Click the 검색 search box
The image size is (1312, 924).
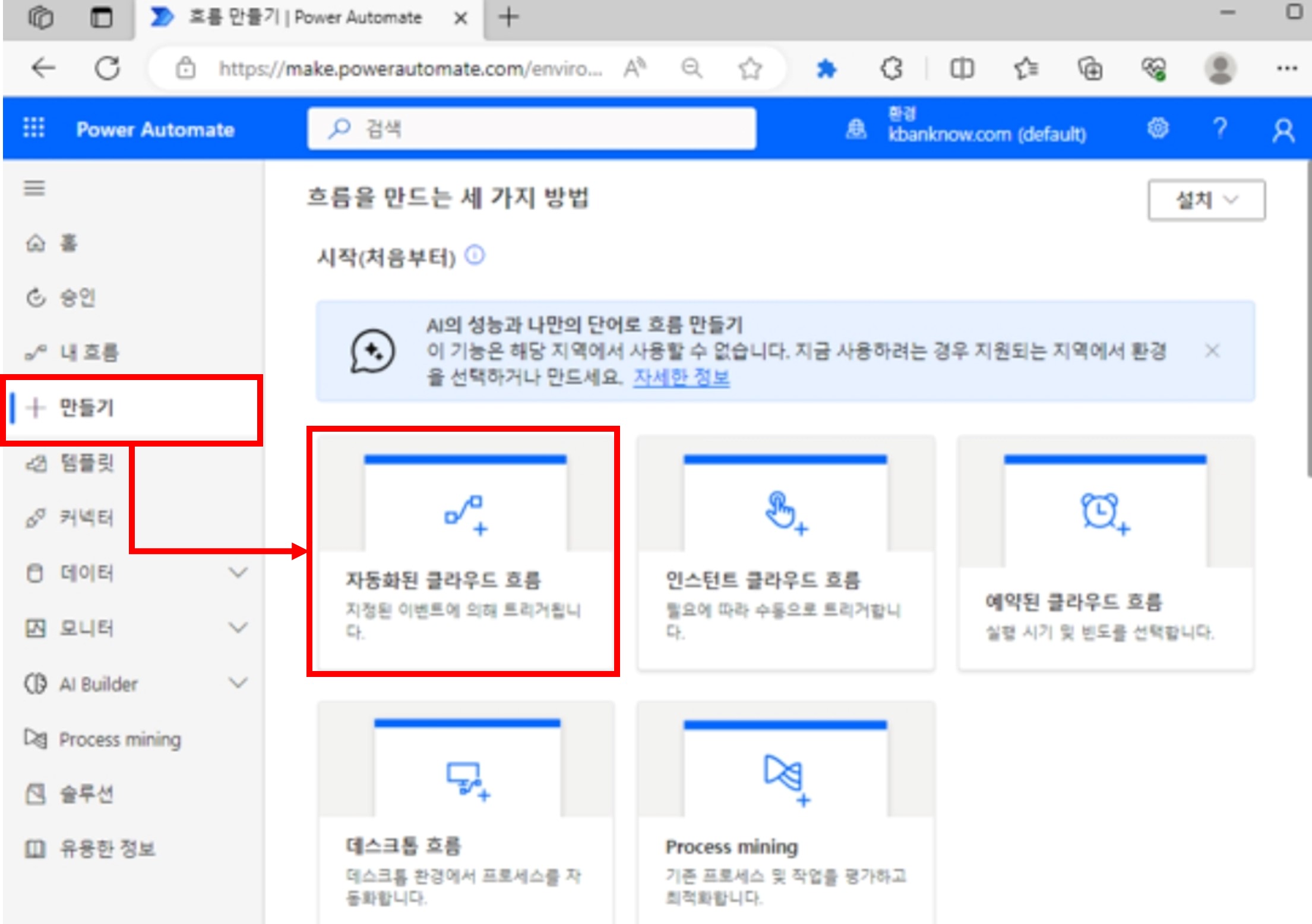click(x=532, y=128)
